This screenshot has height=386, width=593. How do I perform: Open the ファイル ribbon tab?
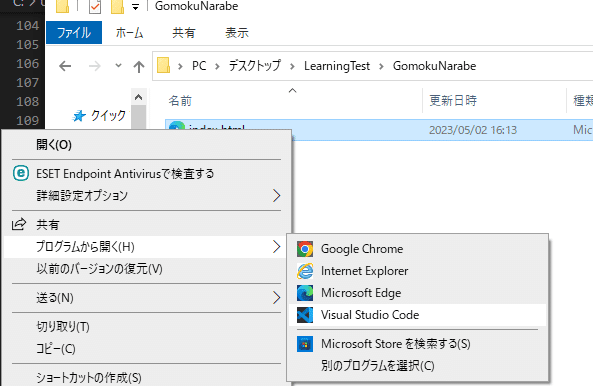[74, 33]
